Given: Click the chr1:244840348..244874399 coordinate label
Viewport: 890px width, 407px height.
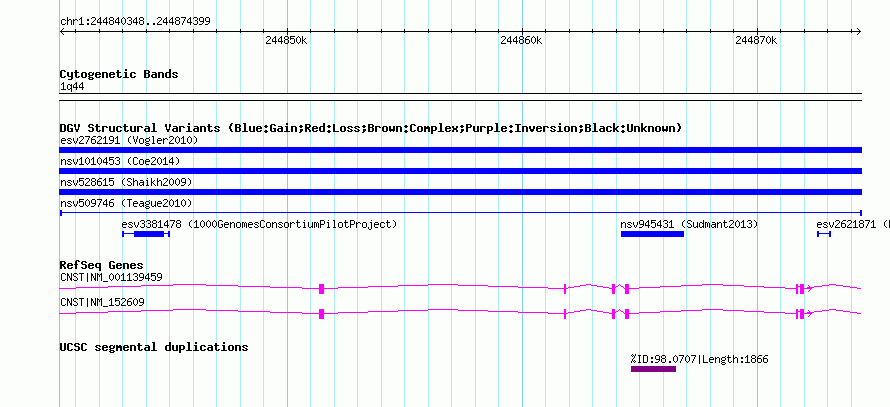Looking at the screenshot, I should coord(135,22).
